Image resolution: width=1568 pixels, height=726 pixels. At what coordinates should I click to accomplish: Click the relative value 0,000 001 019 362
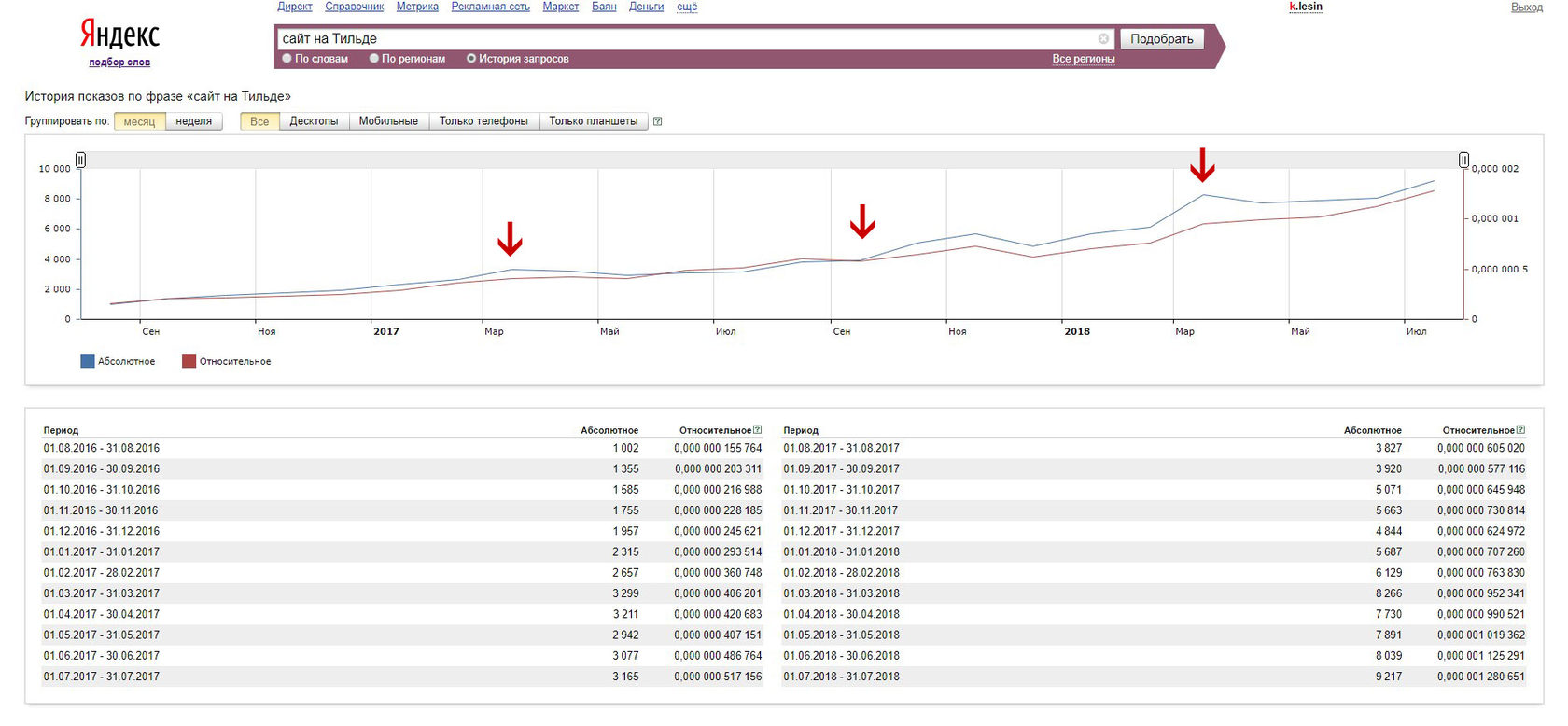[1481, 635]
